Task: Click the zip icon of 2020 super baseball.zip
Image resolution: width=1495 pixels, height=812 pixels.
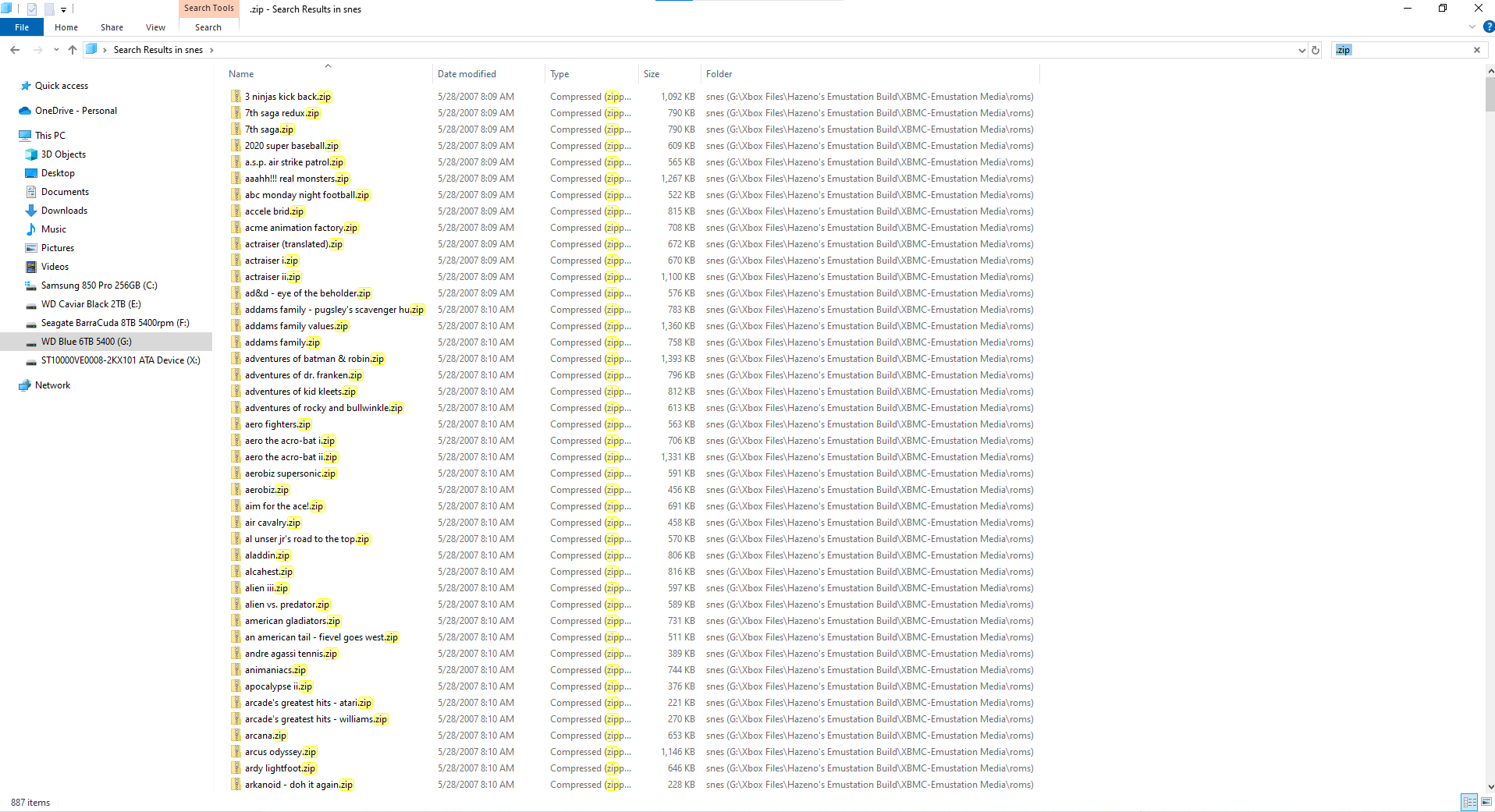Action: pyautogui.click(x=236, y=146)
